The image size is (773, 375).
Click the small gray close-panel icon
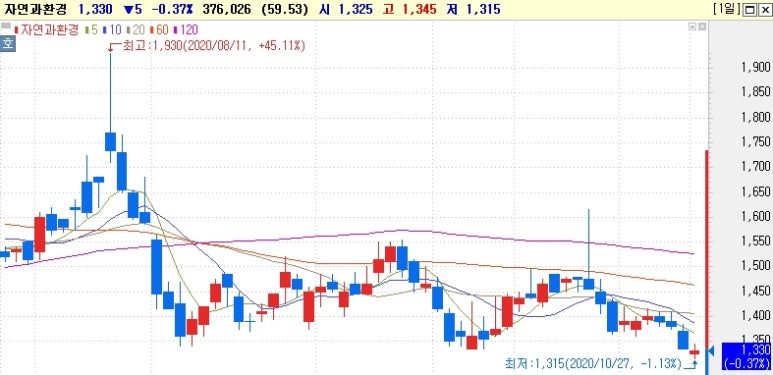(702, 27)
